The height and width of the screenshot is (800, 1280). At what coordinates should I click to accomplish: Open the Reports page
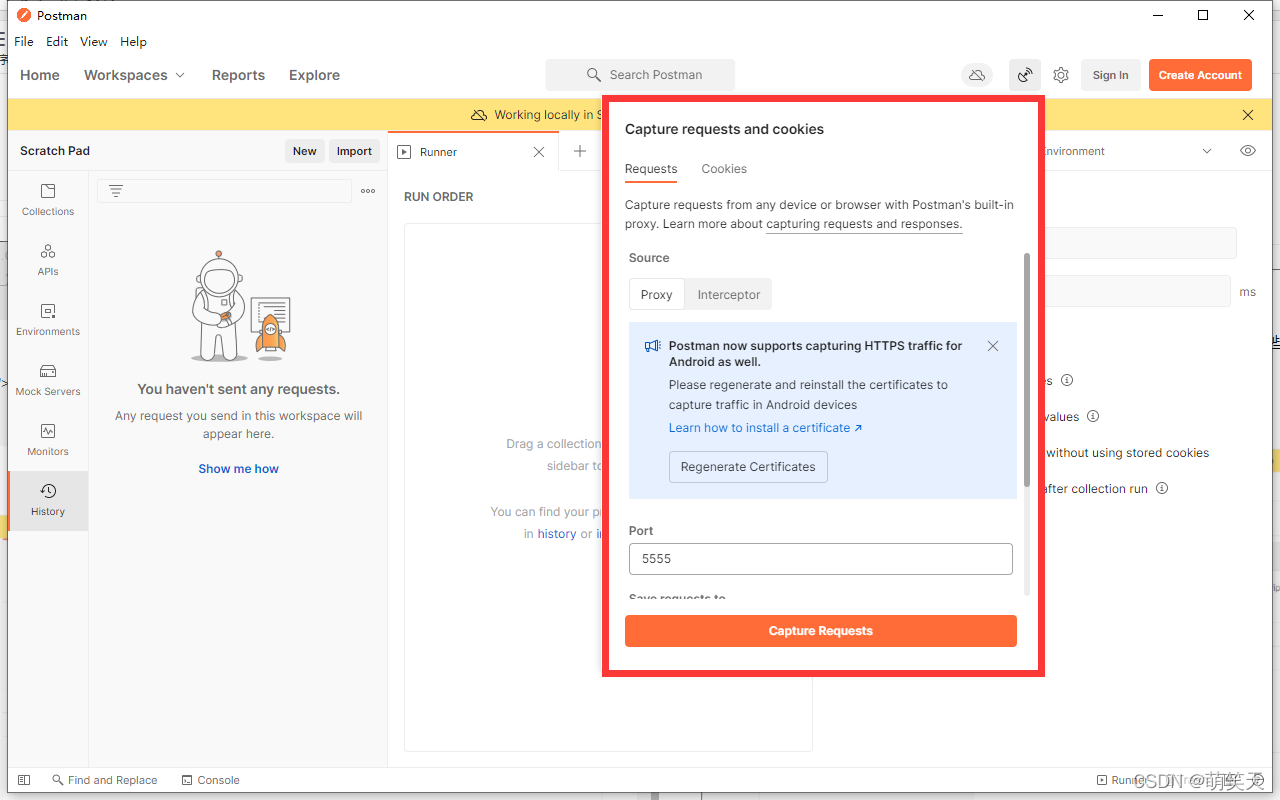(x=238, y=75)
